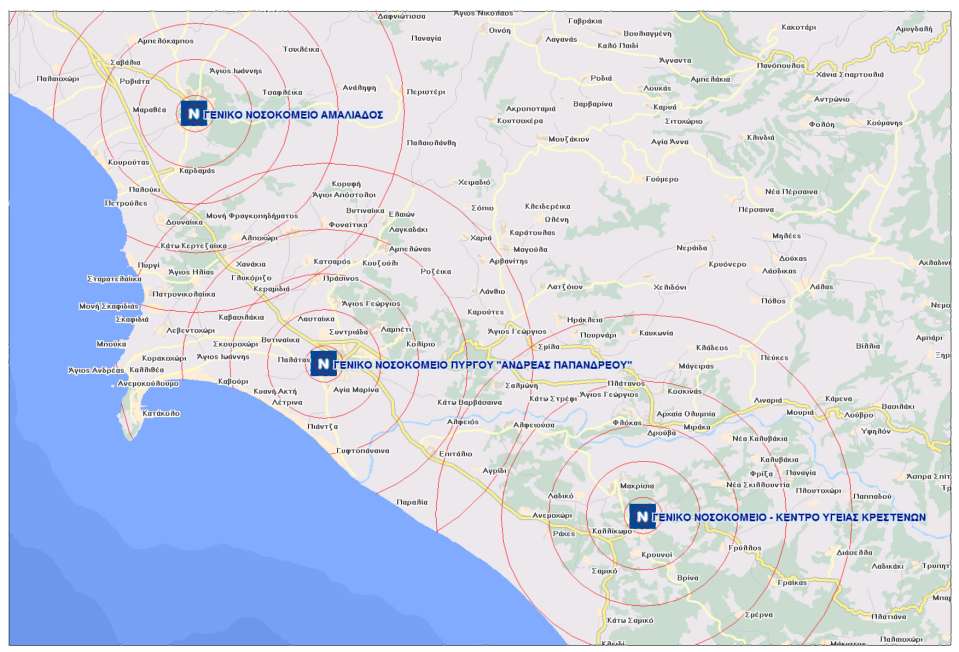Click the Πλουτοχώρι label

[x=818, y=491]
